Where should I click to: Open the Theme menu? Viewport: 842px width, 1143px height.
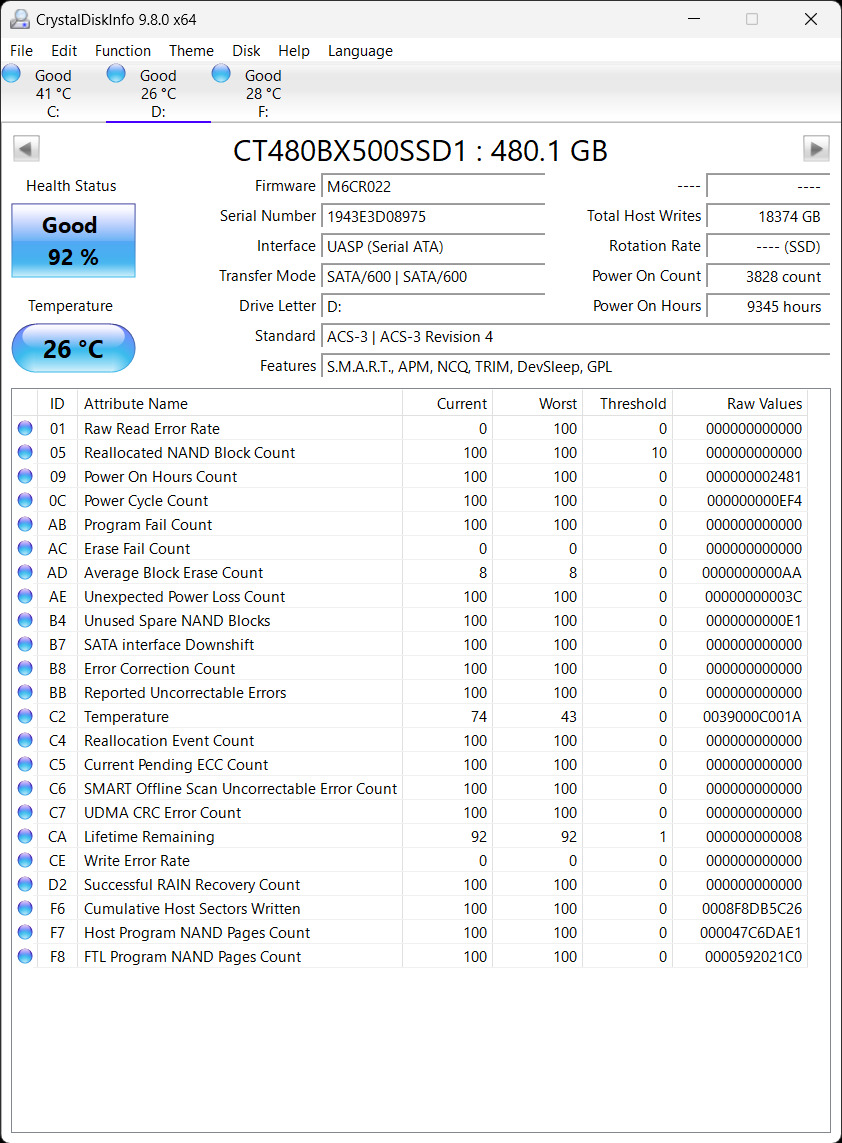[x=191, y=51]
